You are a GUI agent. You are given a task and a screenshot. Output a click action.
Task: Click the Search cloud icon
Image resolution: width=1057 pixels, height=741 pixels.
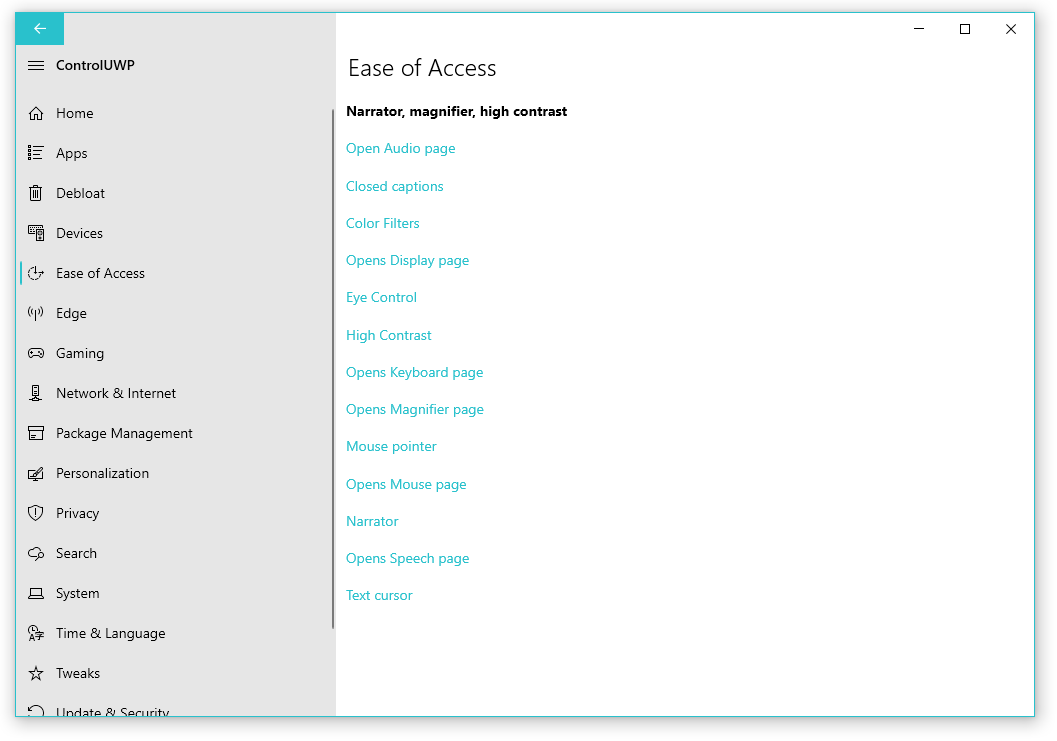click(x=36, y=554)
